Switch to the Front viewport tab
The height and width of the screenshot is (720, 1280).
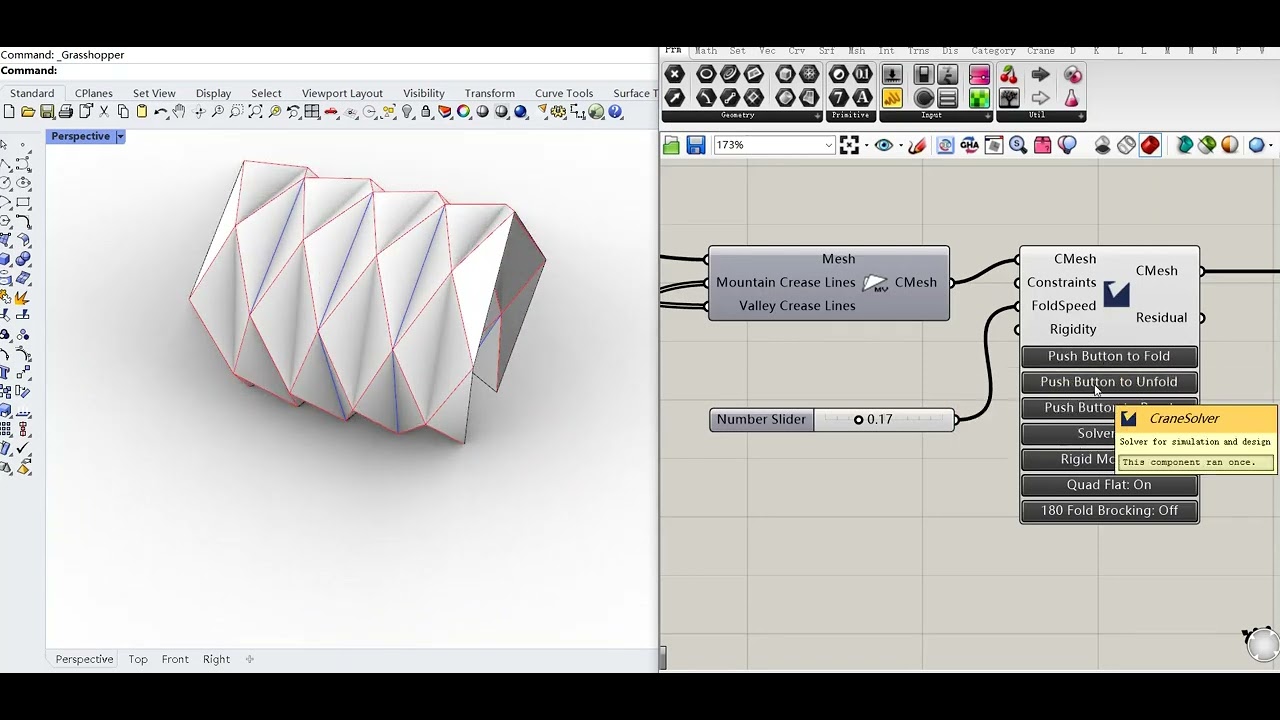[175, 659]
